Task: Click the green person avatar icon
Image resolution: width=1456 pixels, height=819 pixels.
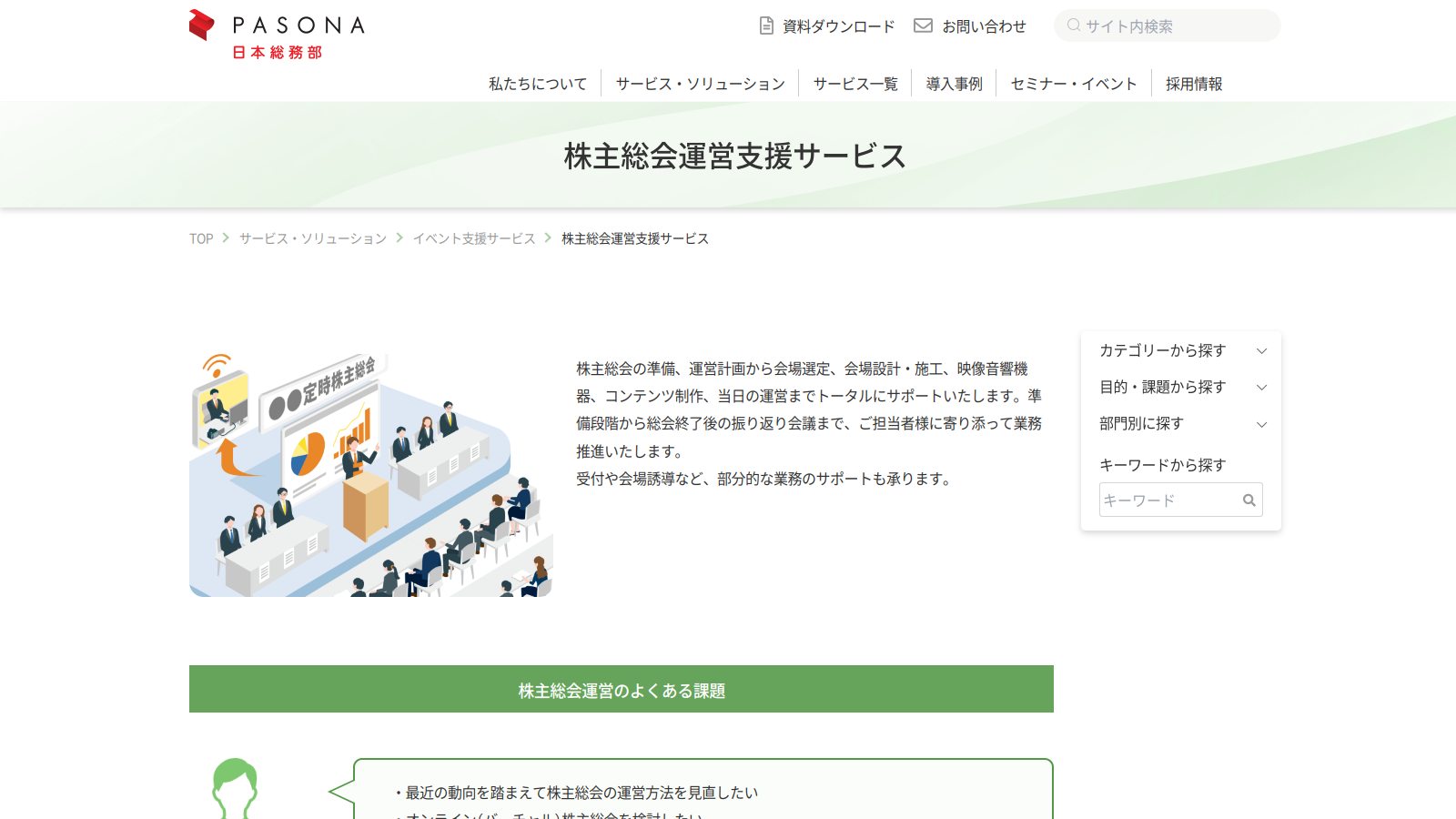Action: pos(235,788)
